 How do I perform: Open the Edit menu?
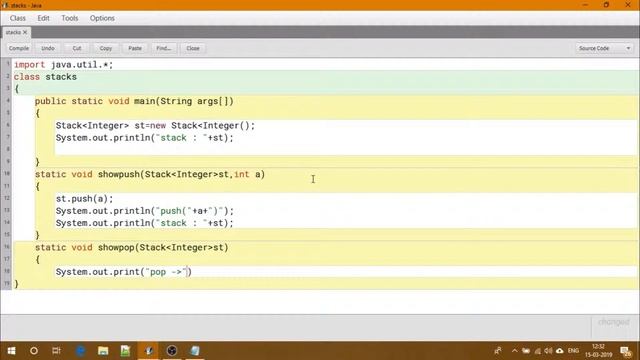click(x=43, y=18)
